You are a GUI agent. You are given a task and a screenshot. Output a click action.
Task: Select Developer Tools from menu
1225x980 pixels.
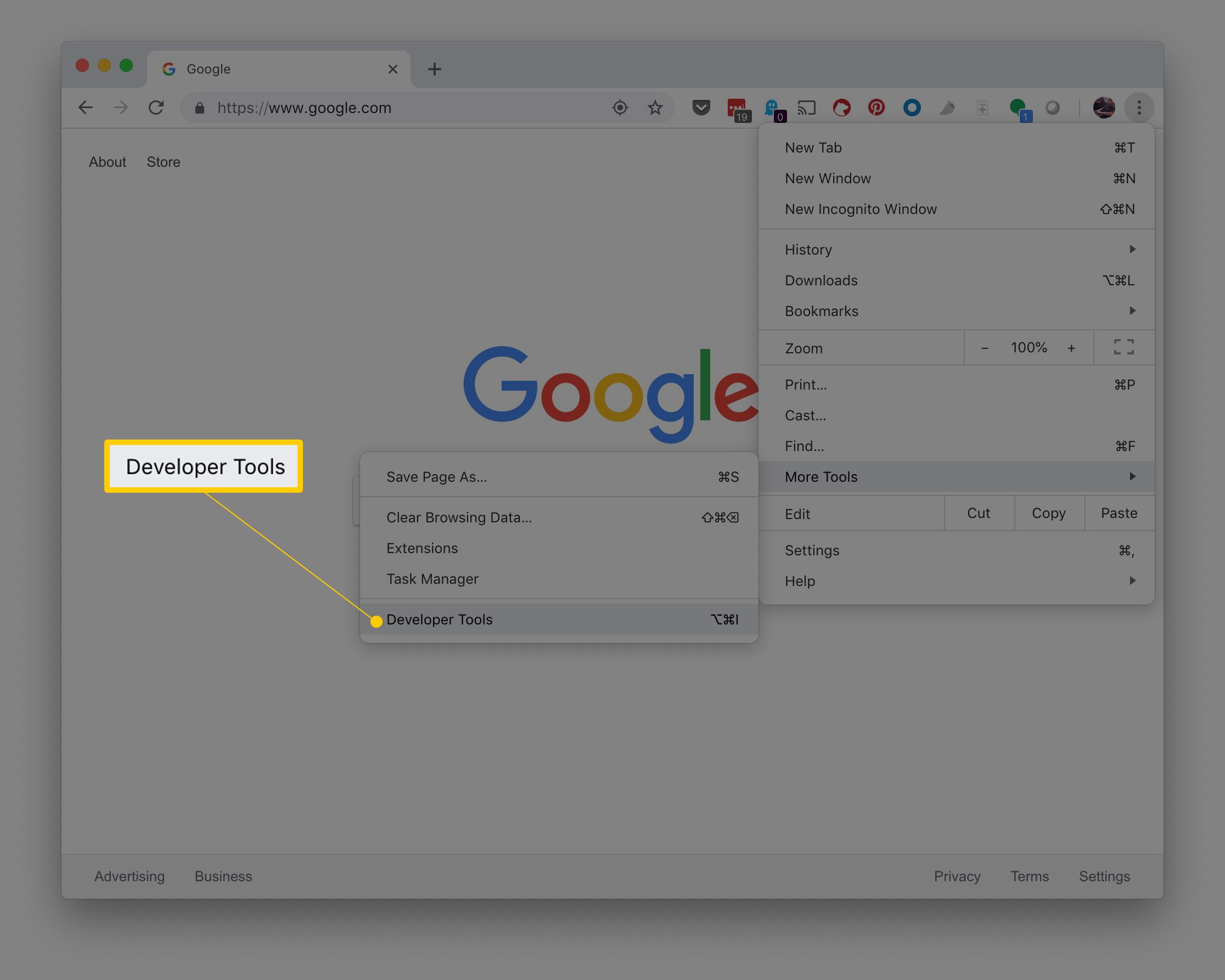coord(441,619)
